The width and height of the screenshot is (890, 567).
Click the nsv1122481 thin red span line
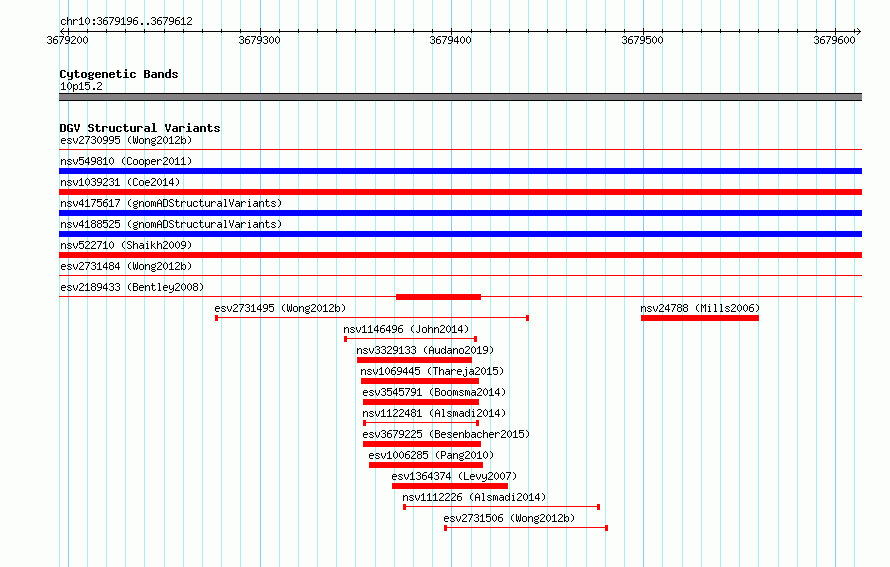pos(421,423)
